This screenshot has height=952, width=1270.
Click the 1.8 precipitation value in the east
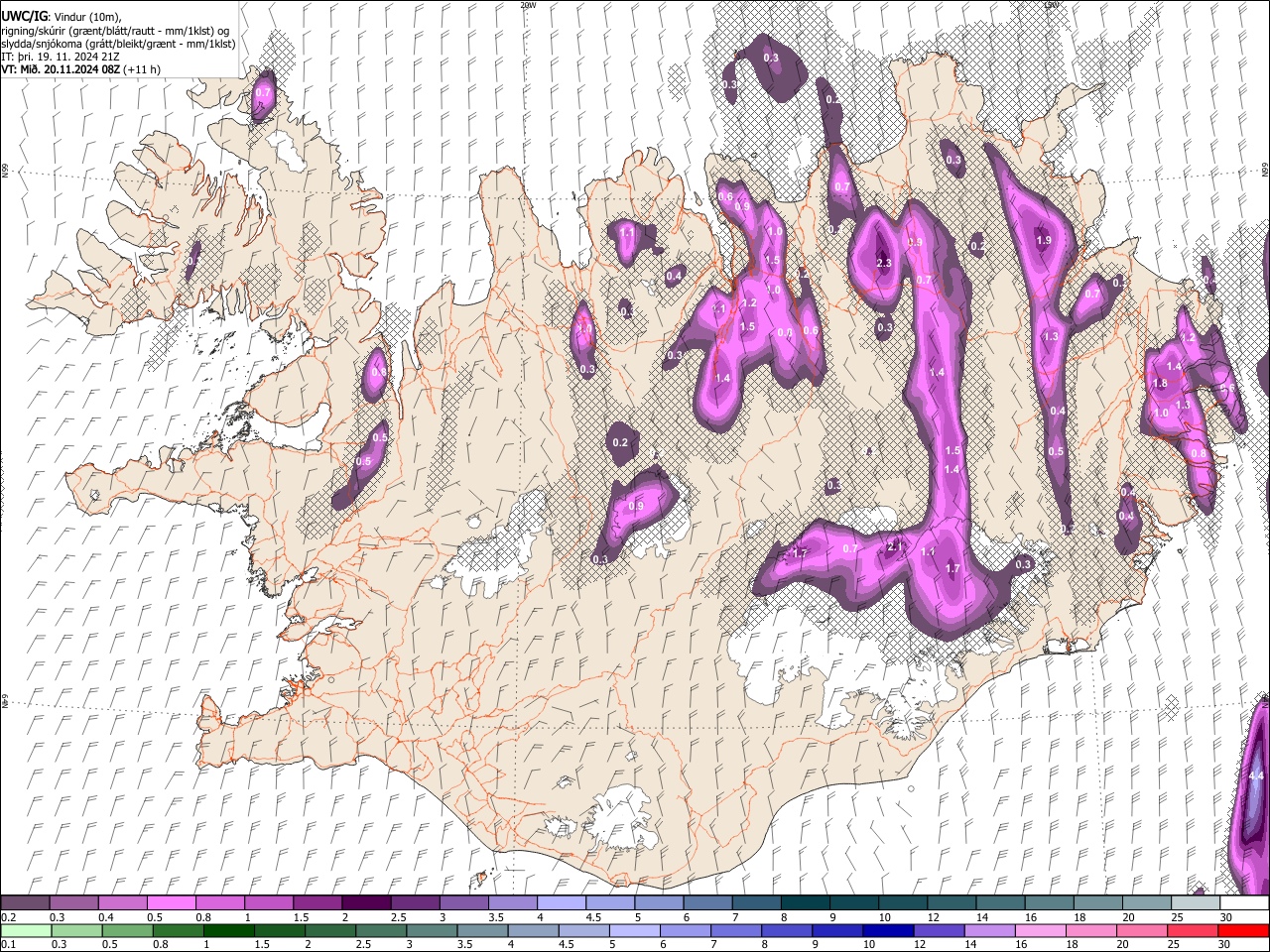point(1159,384)
